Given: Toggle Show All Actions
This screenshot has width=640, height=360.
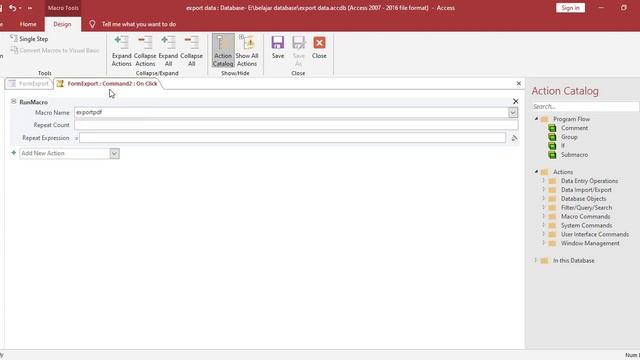Looking at the screenshot, I should (x=247, y=51).
